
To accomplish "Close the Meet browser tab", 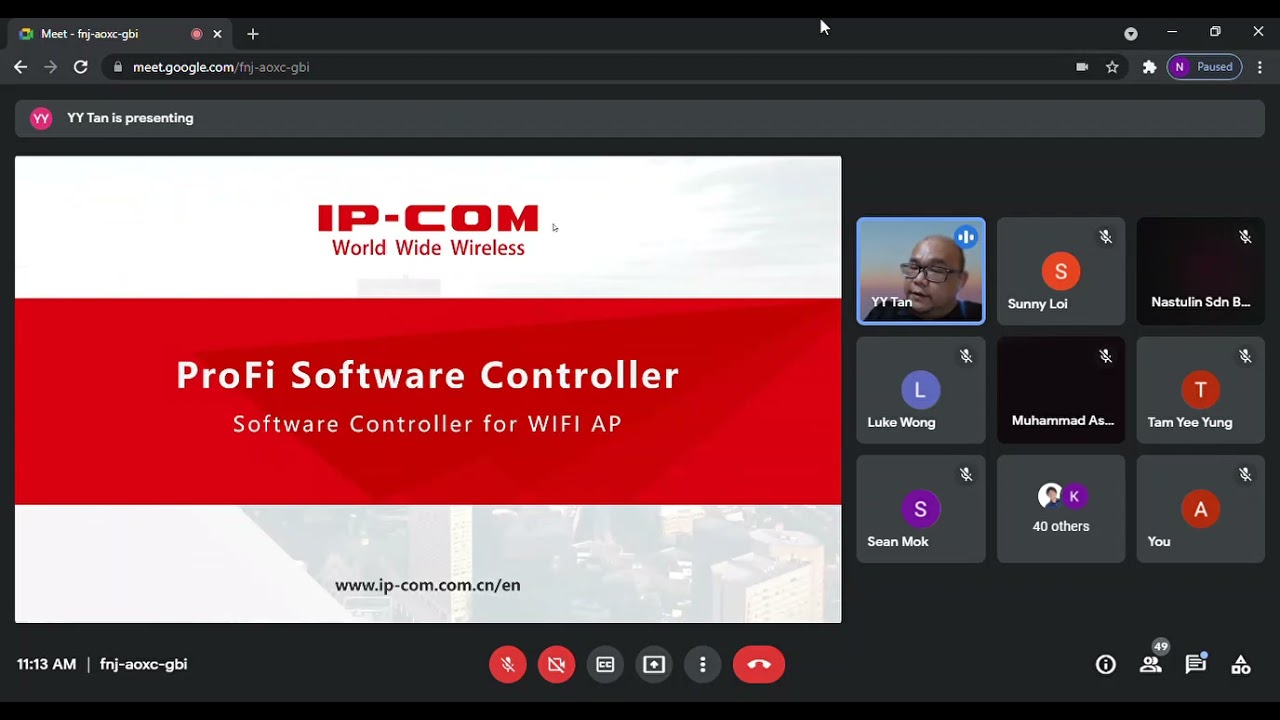I will tap(217, 34).
